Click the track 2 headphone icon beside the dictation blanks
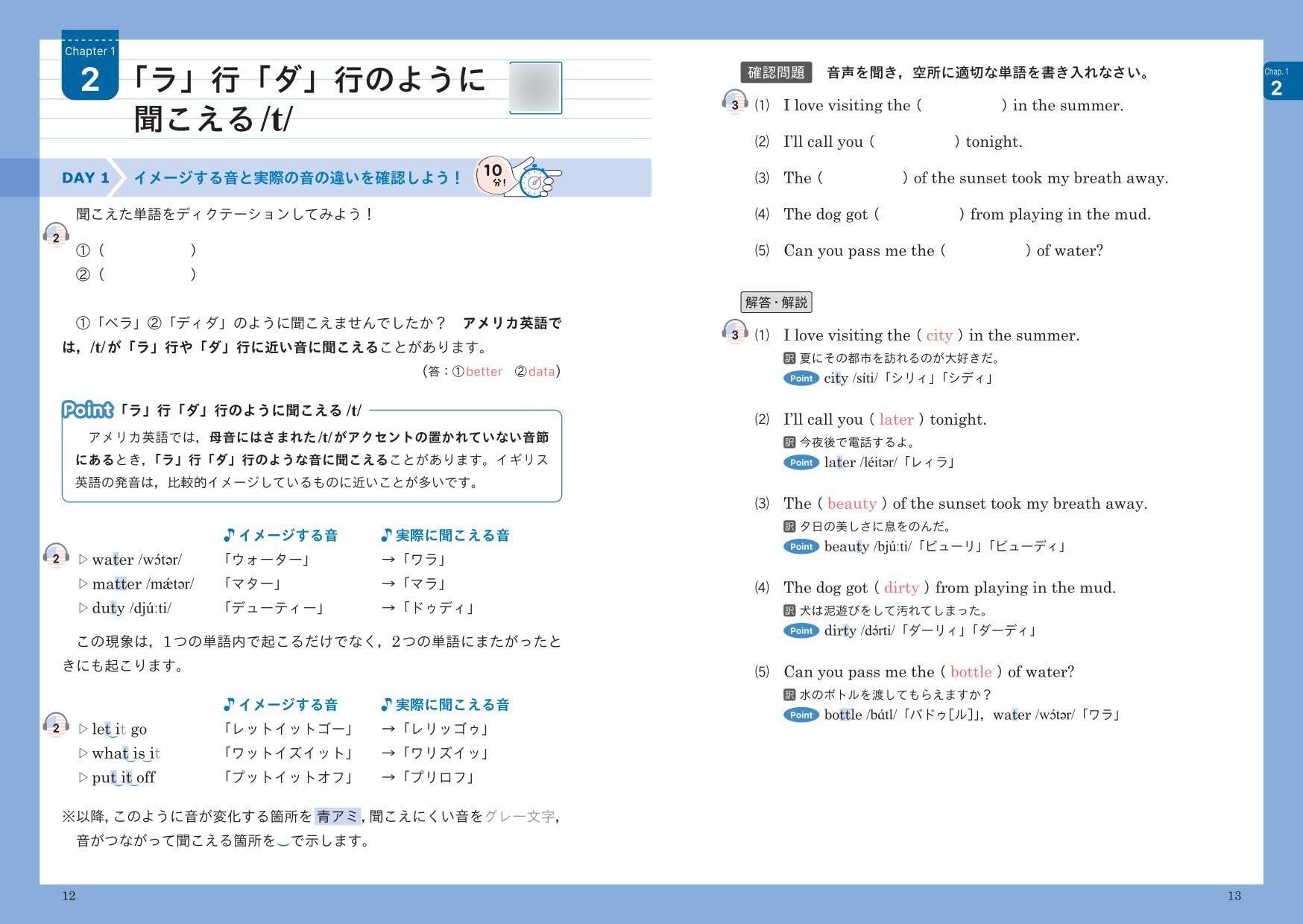 click(56, 235)
